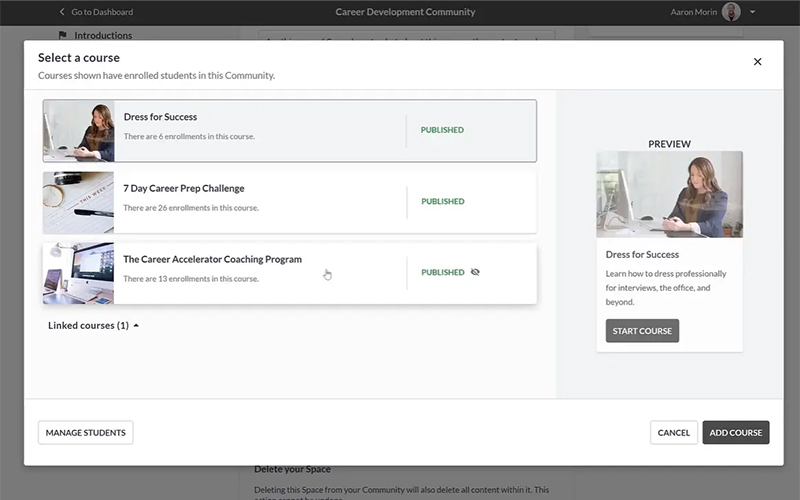The height and width of the screenshot is (500, 800).
Task: Click Aaron Morin's profile avatar
Action: (731, 12)
